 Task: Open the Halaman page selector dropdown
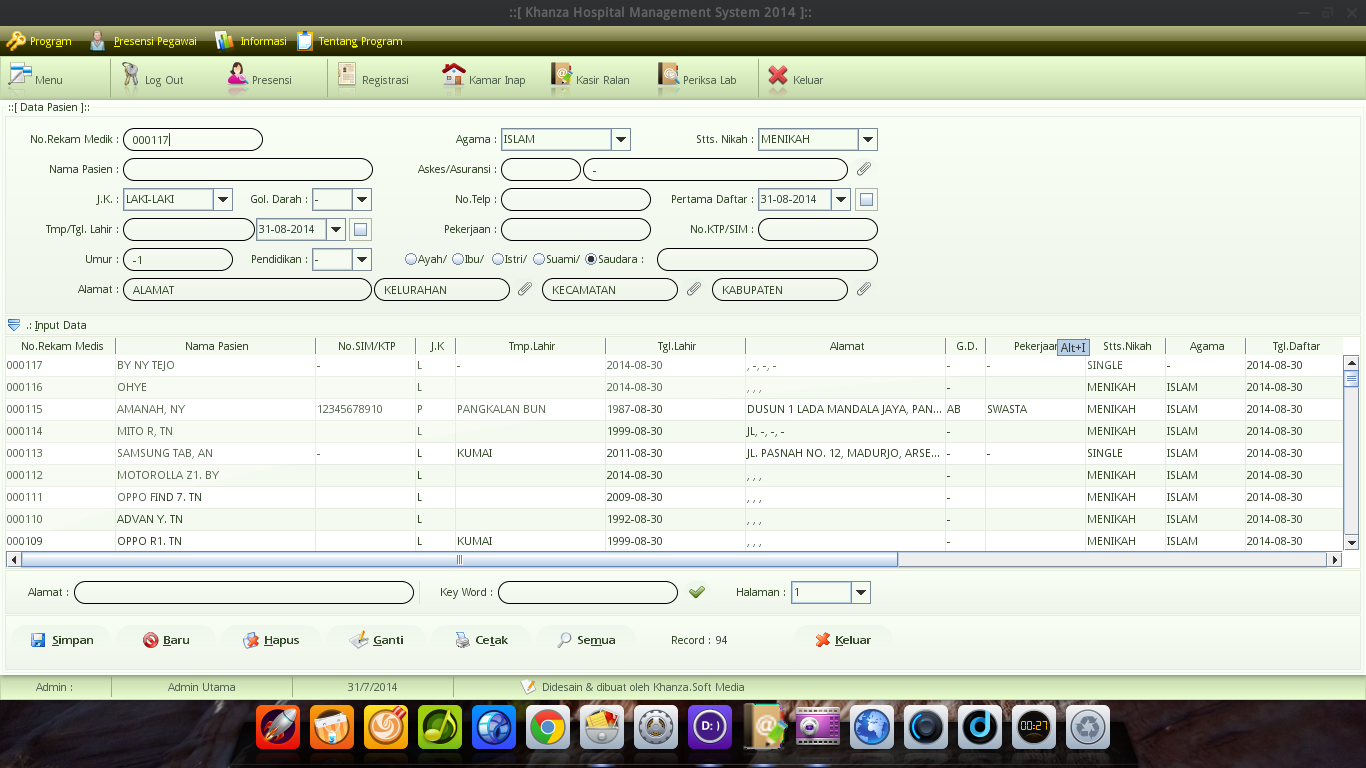click(x=860, y=592)
